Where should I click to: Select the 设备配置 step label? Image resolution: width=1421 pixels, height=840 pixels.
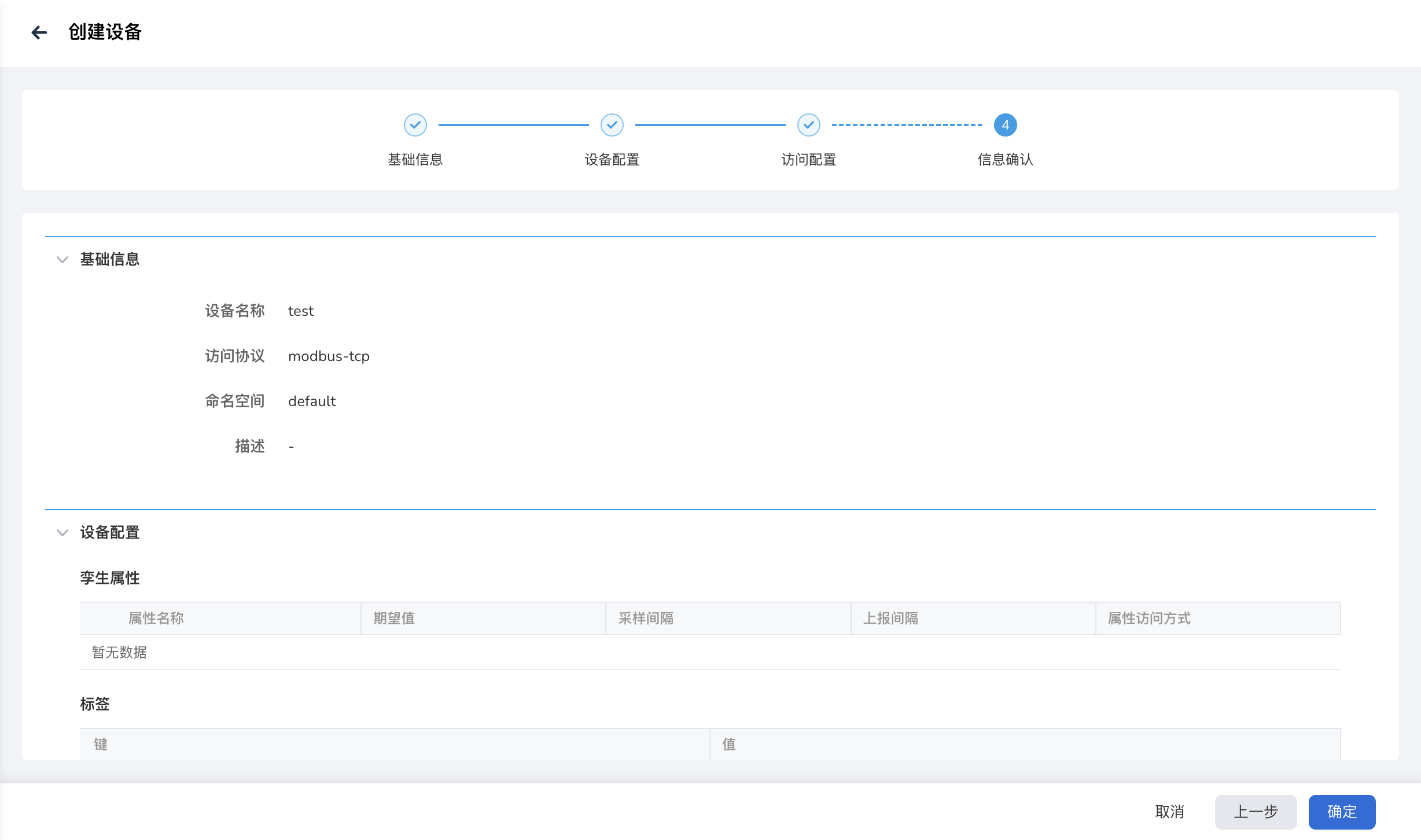point(612,160)
